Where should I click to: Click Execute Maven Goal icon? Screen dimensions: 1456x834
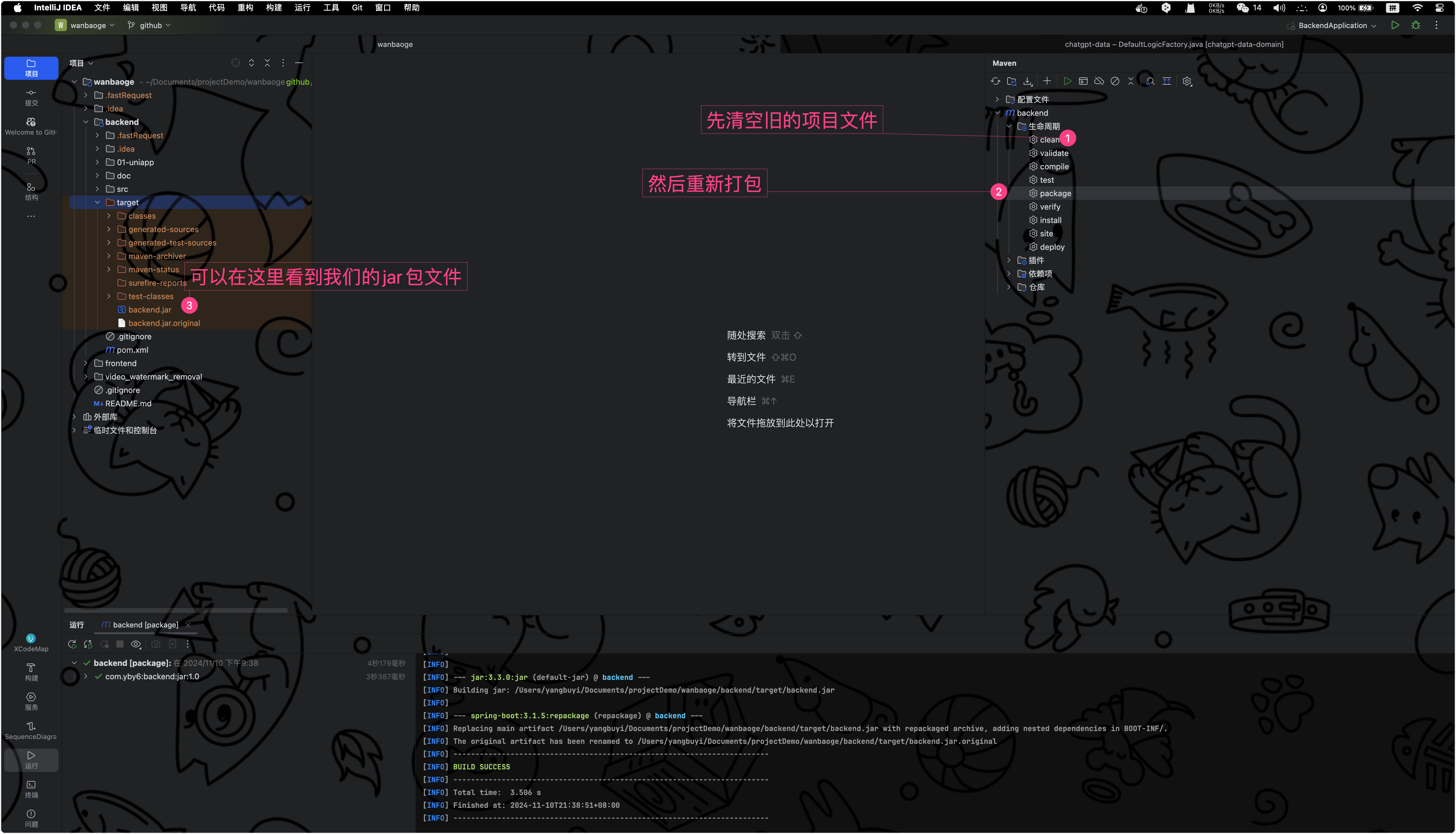tap(1083, 81)
